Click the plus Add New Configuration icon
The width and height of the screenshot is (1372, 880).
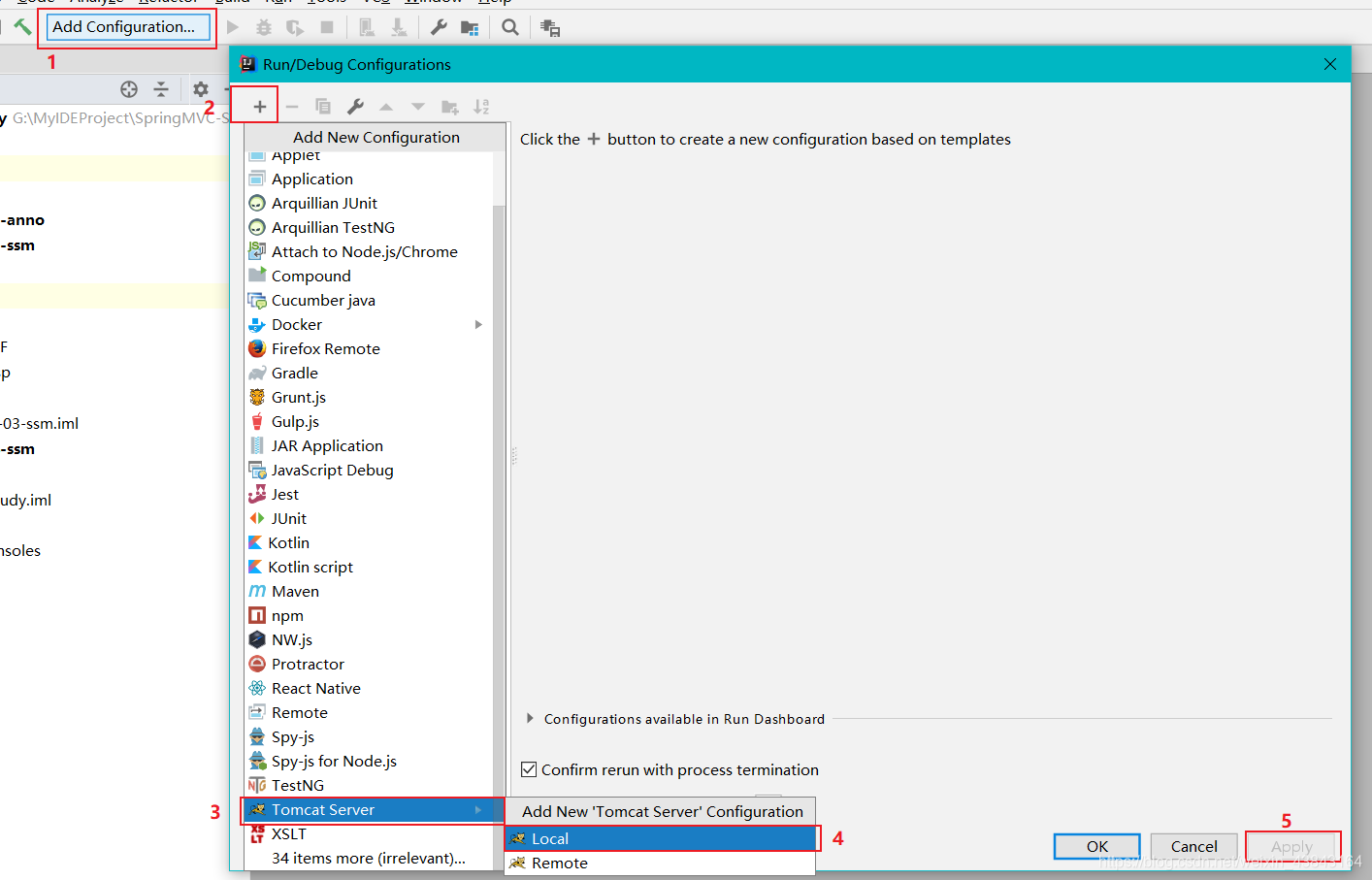260,107
